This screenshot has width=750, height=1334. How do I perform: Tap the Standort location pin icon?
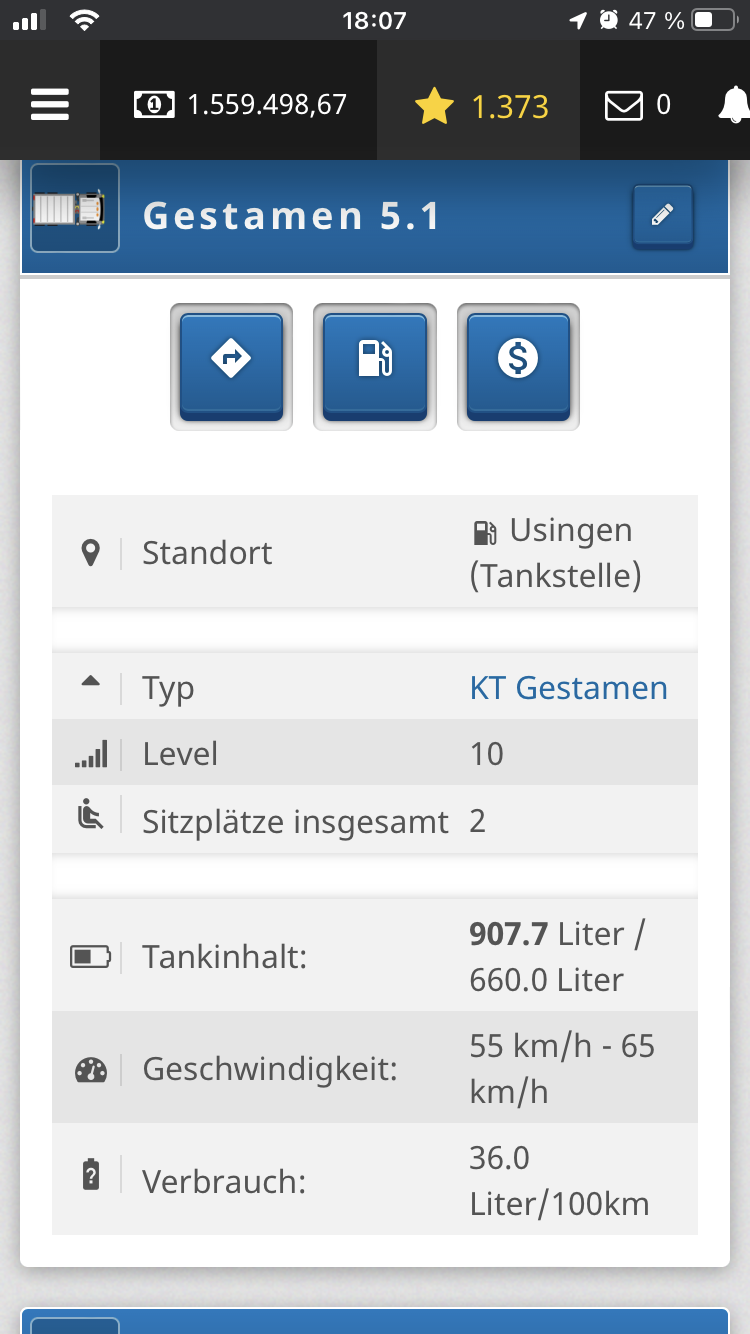click(90, 553)
